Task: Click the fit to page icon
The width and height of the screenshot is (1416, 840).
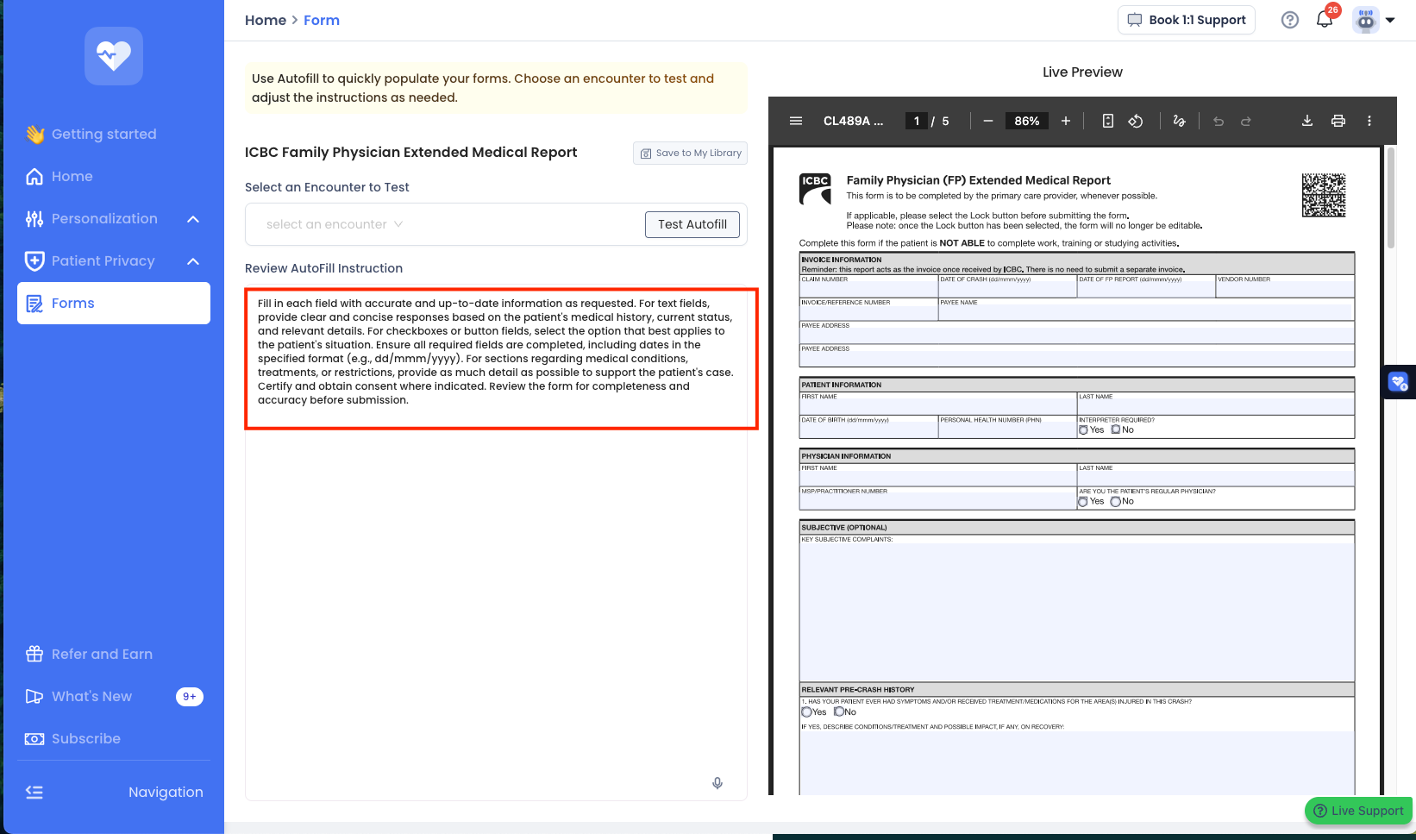Action: (1108, 121)
